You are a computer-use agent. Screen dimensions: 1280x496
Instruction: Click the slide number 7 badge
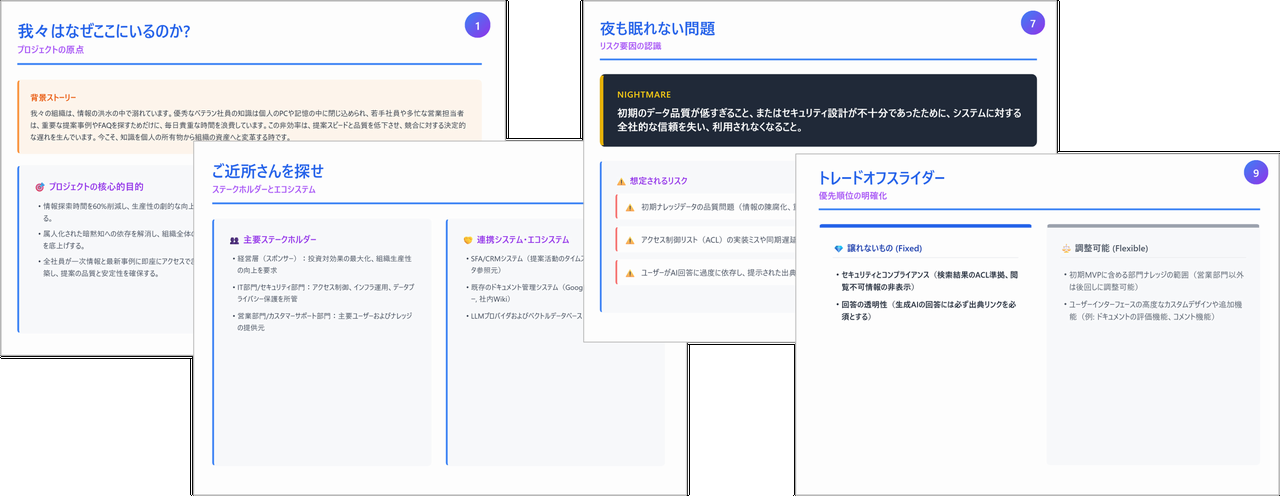click(x=1033, y=22)
